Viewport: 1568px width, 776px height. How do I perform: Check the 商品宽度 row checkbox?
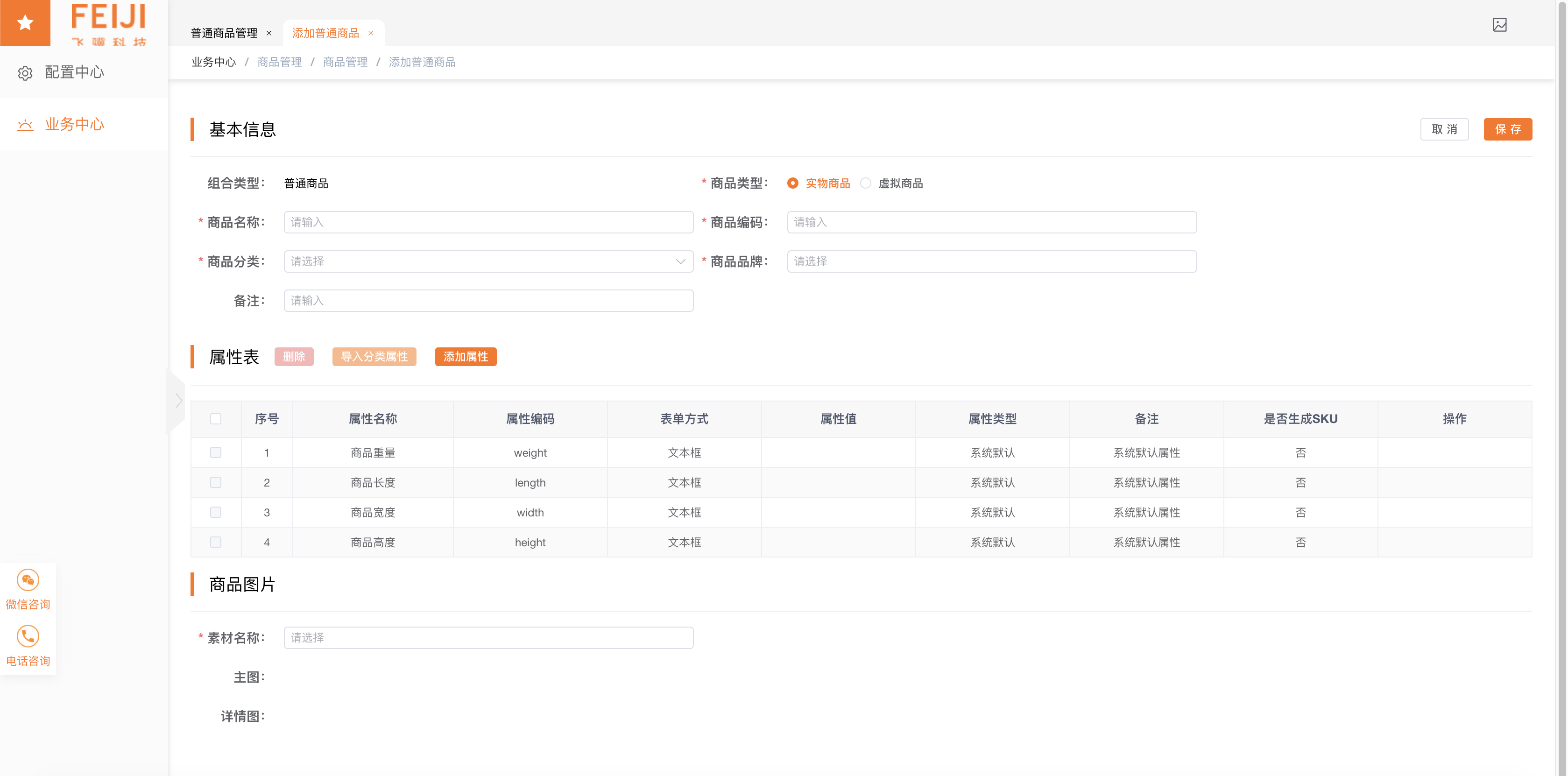(x=215, y=512)
